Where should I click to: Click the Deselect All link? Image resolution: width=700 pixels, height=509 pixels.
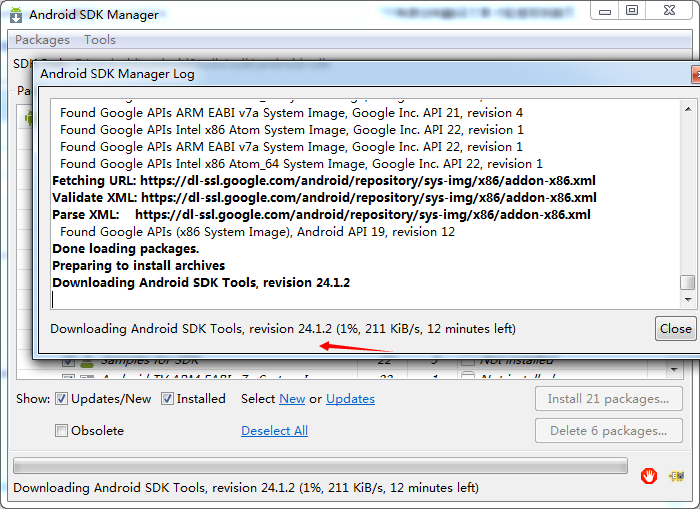click(x=274, y=431)
